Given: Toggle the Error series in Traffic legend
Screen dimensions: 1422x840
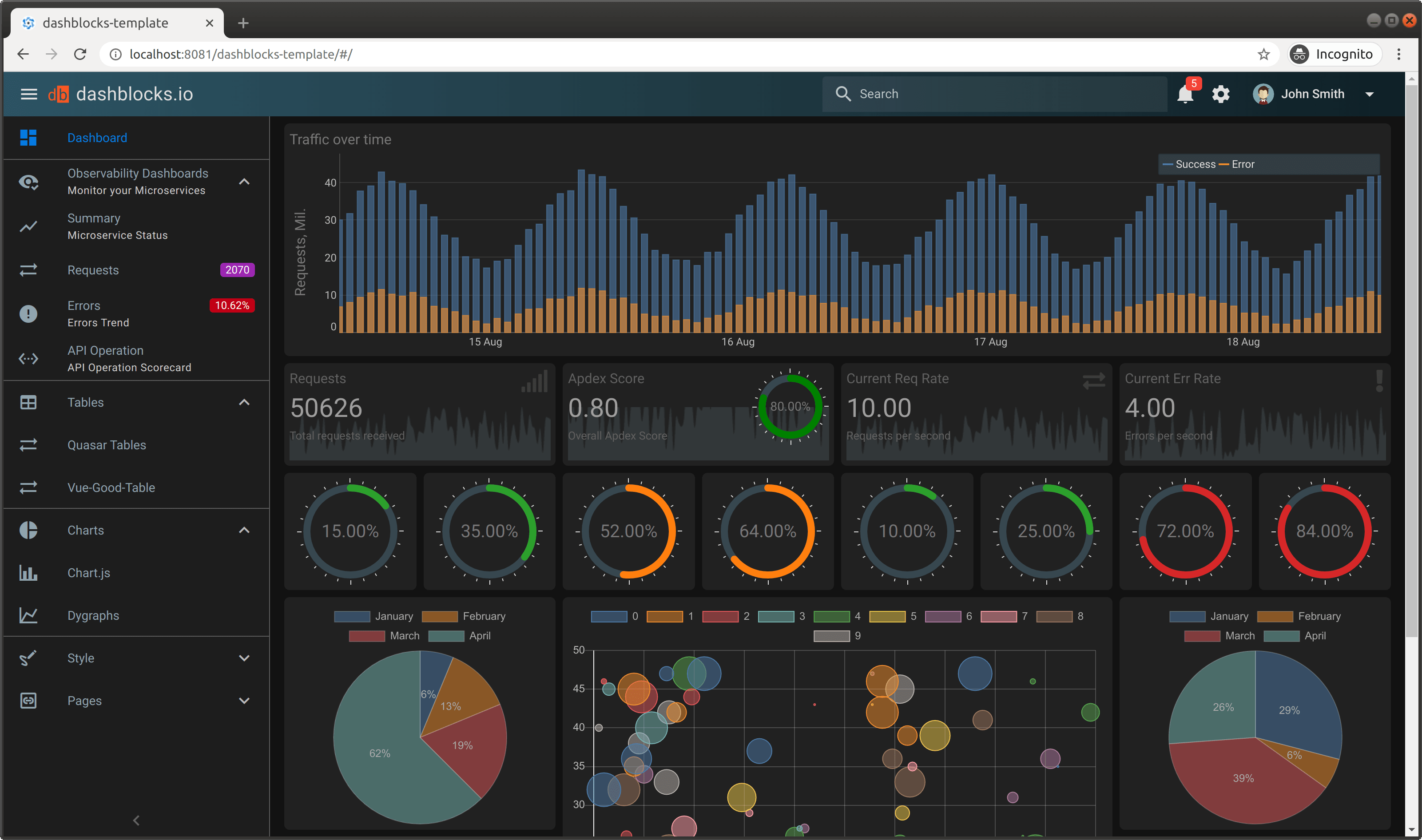Looking at the screenshot, I should (1240, 164).
